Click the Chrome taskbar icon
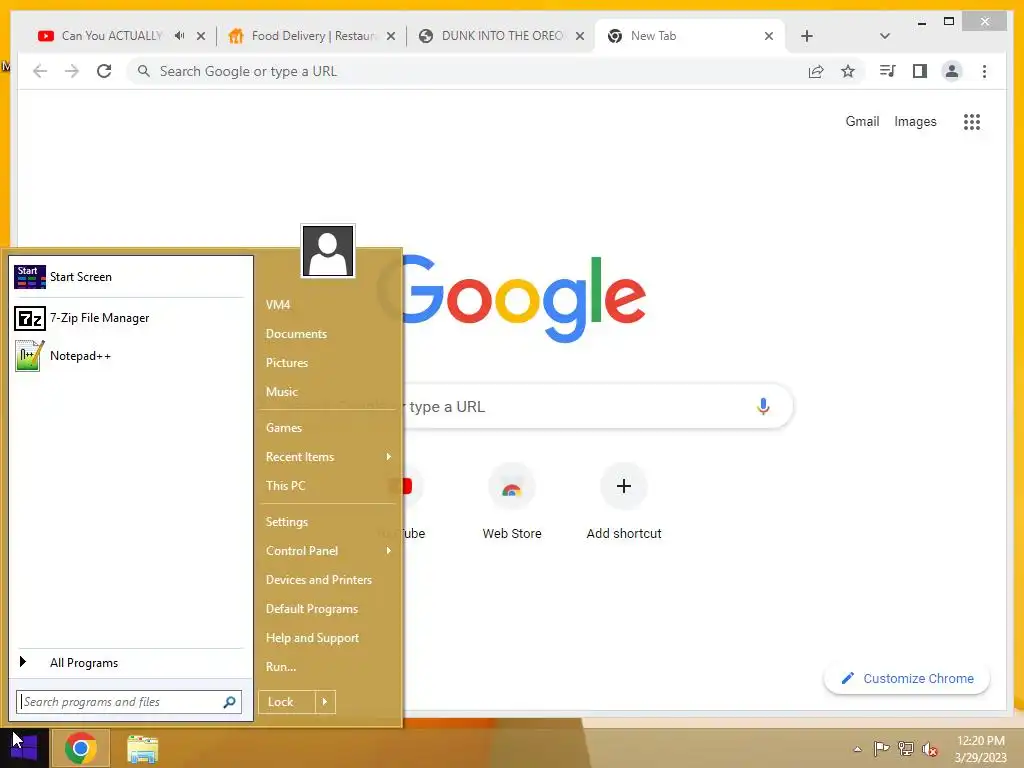 80,748
